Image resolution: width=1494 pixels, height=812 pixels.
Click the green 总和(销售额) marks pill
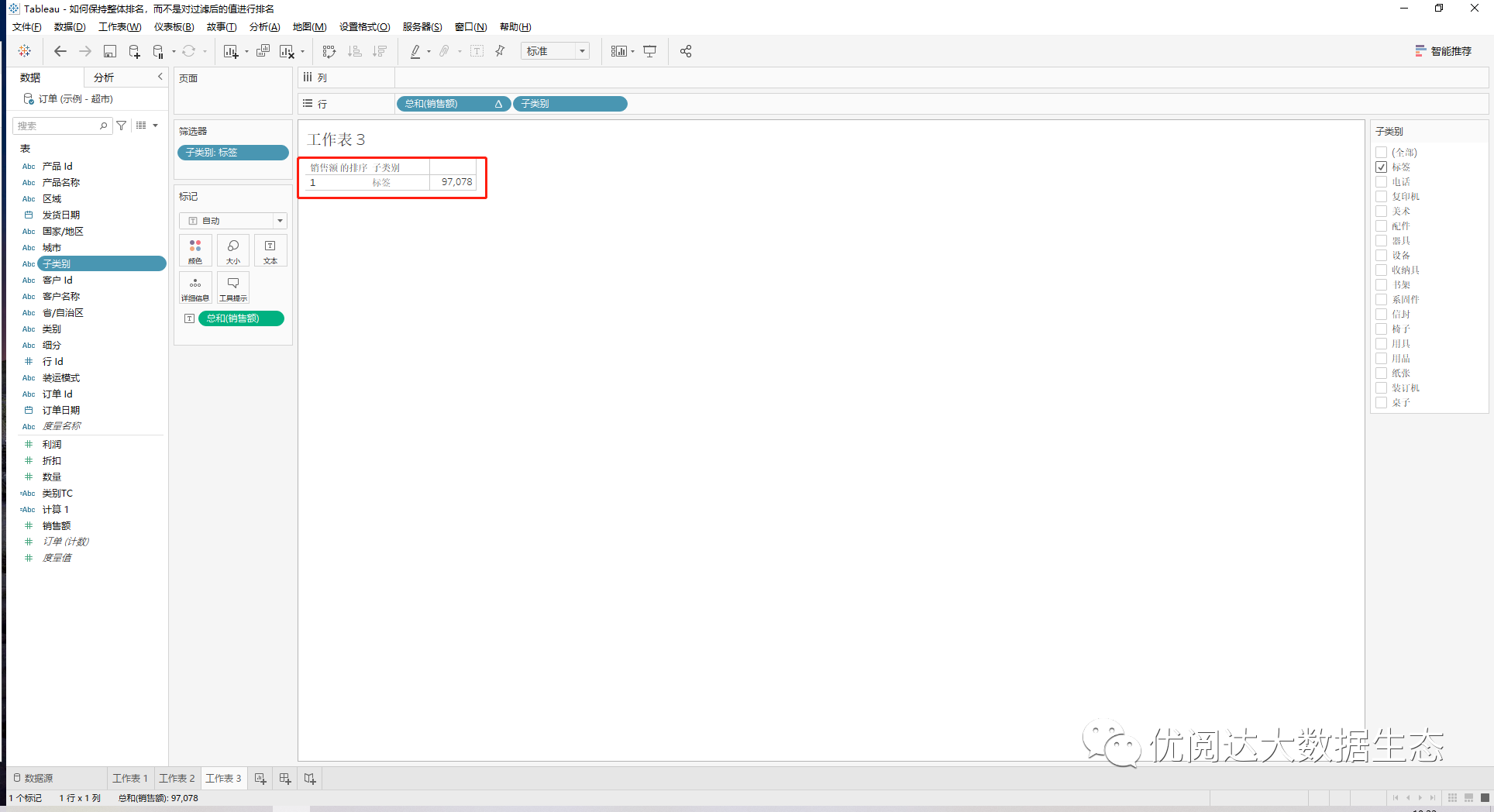coord(241,318)
